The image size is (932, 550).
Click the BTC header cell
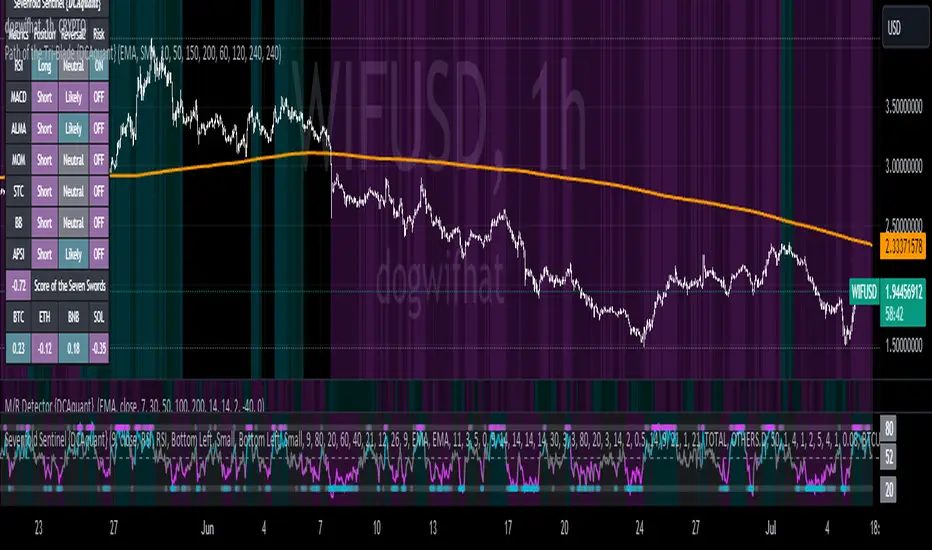coord(18,317)
